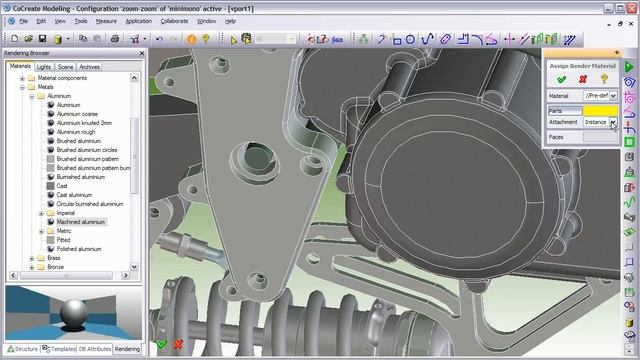The width and height of the screenshot is (640, 360).
Task: Click the viewport red X cancel
Action: click(x=178, y=344)
